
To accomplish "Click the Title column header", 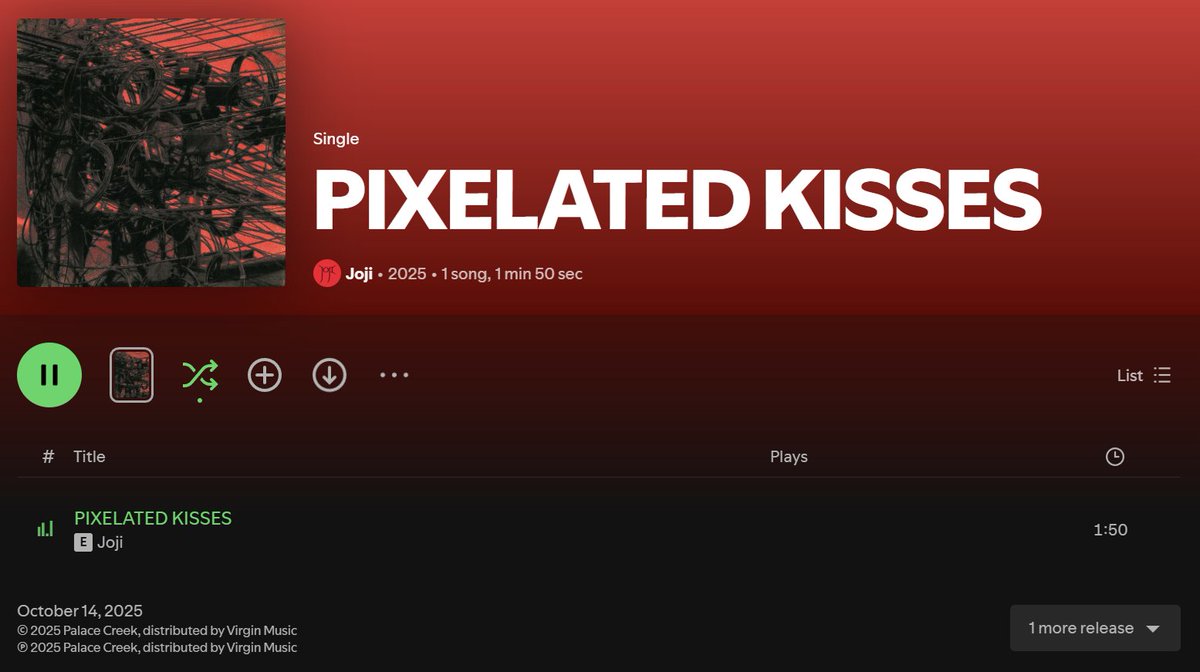I will tap(89, 456).
